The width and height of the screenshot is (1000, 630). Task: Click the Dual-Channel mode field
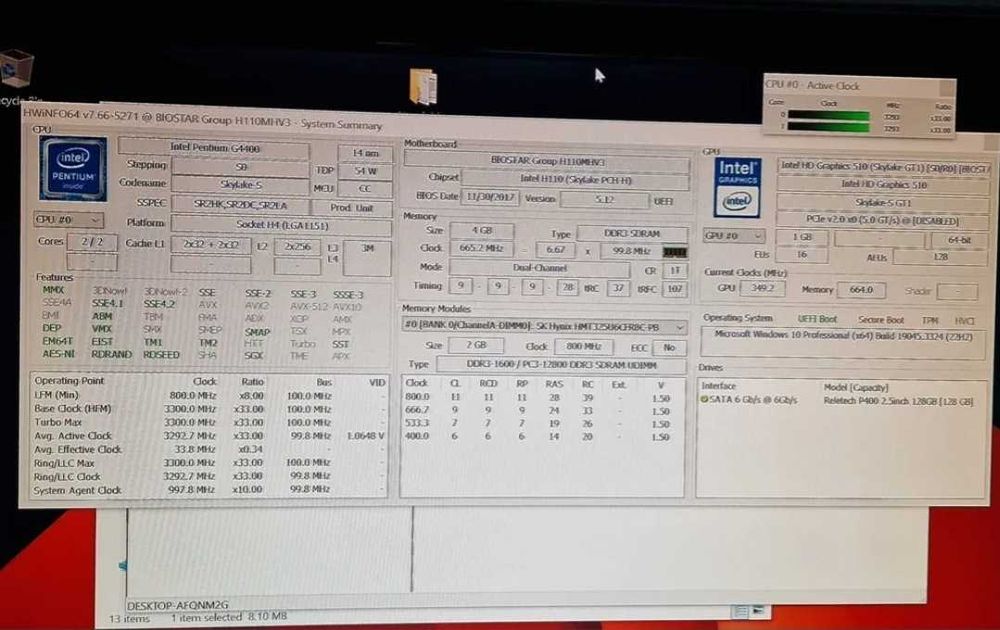(540, 268)
